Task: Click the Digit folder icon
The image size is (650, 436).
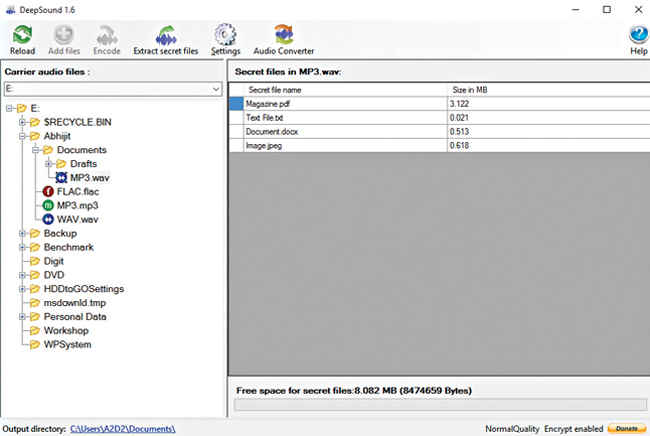Action: (x=35, y=262)
